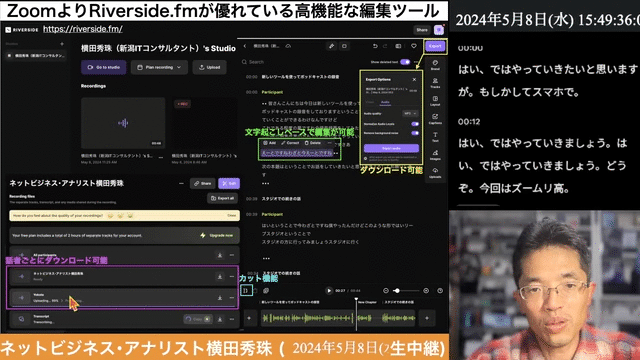Open the Captions panel icon
This screenshot has height=360, width=640.
click(x=435, y=119)
